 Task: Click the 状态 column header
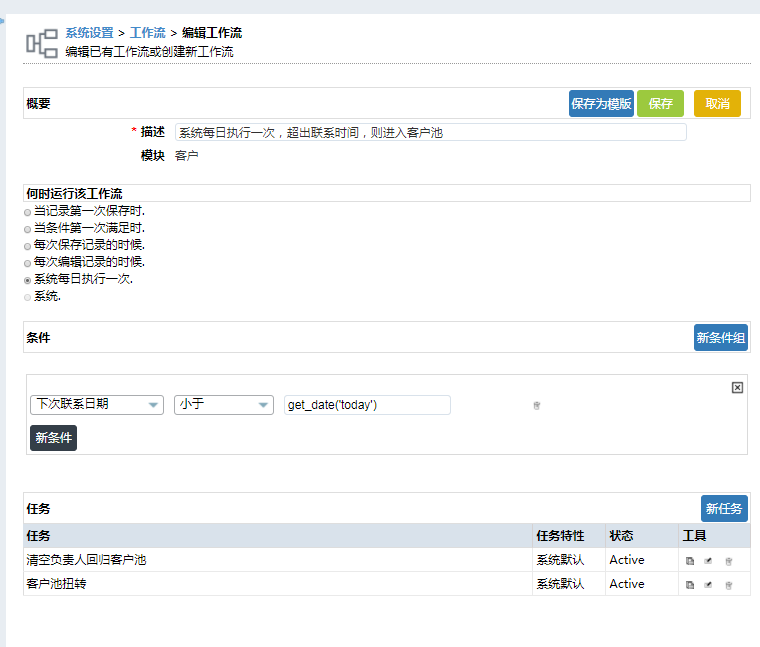click(x=621, y=536)
